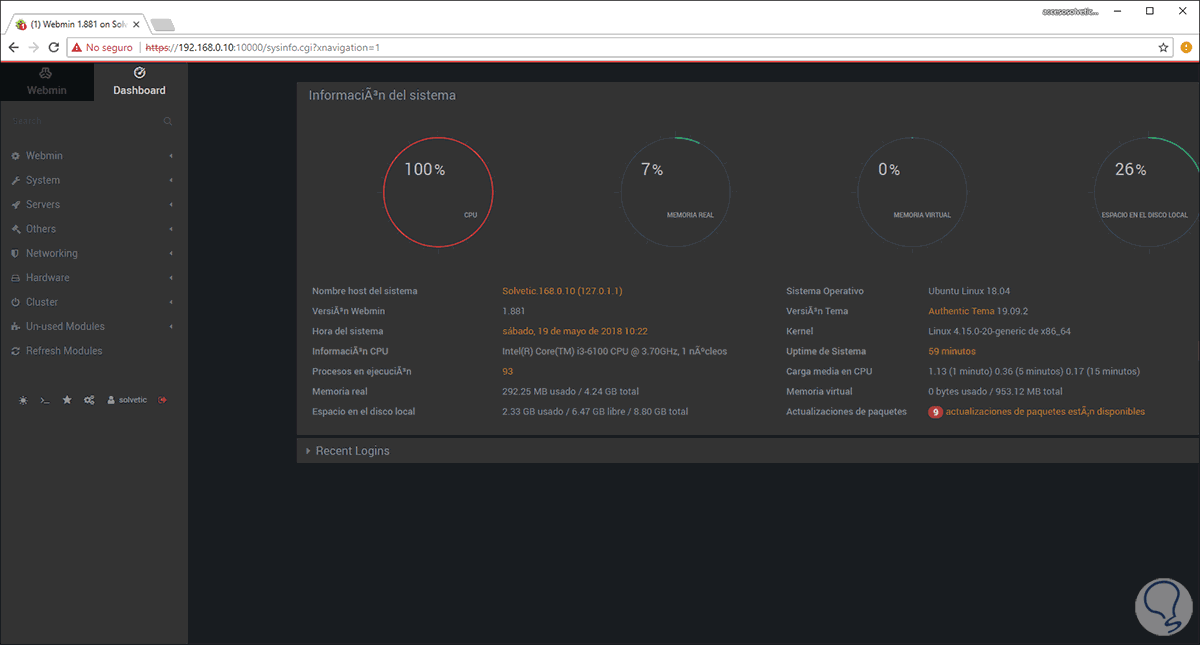Click the drive icon beside Hardware
The image size is (1200, 645).
pyautogui.click(x=16, y=277)
